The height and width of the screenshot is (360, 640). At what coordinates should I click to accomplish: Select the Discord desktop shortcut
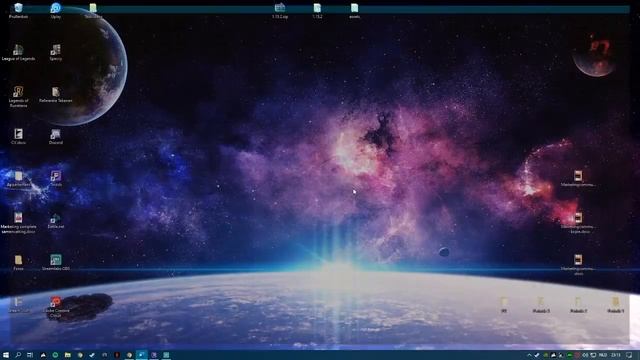click(x=56, y=137)
